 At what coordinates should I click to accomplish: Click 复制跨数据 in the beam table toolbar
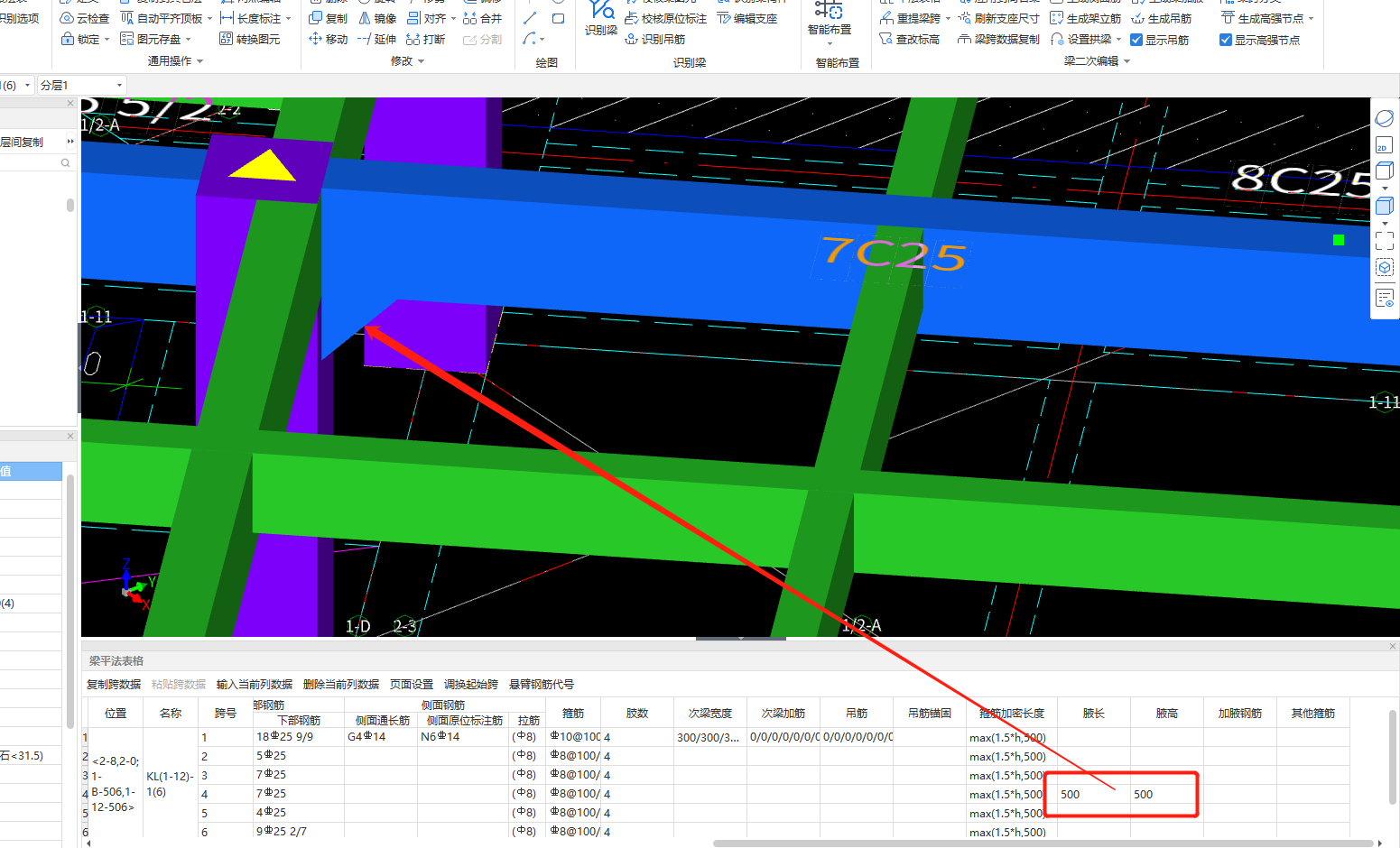tap(114, 685)
